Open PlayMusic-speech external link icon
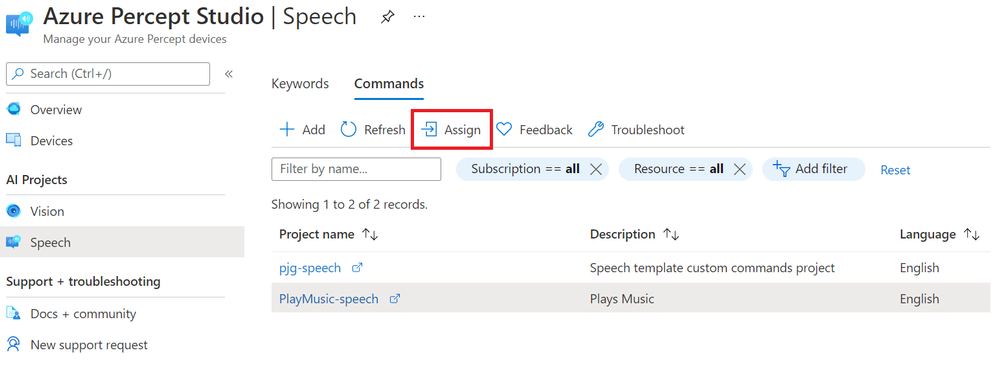The image size is (998, 375). (x=395, y=299)
